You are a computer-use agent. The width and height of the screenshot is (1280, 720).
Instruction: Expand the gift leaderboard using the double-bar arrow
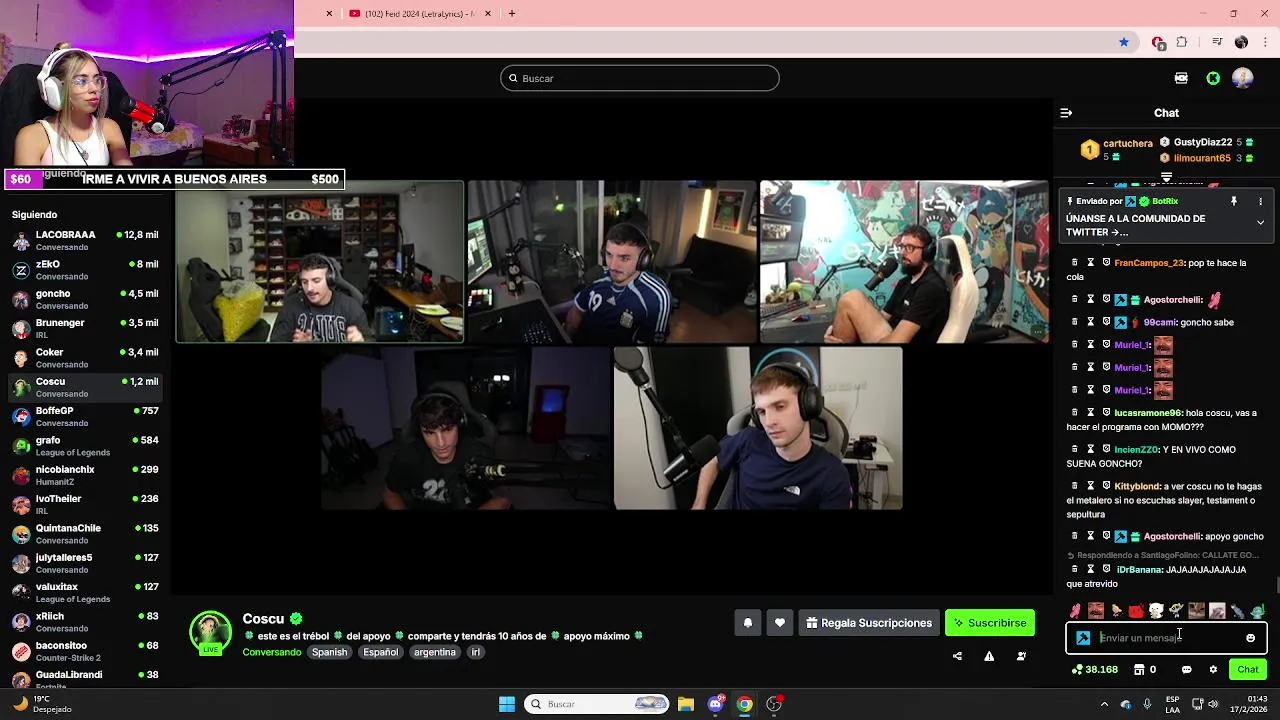click(1166, 177)
